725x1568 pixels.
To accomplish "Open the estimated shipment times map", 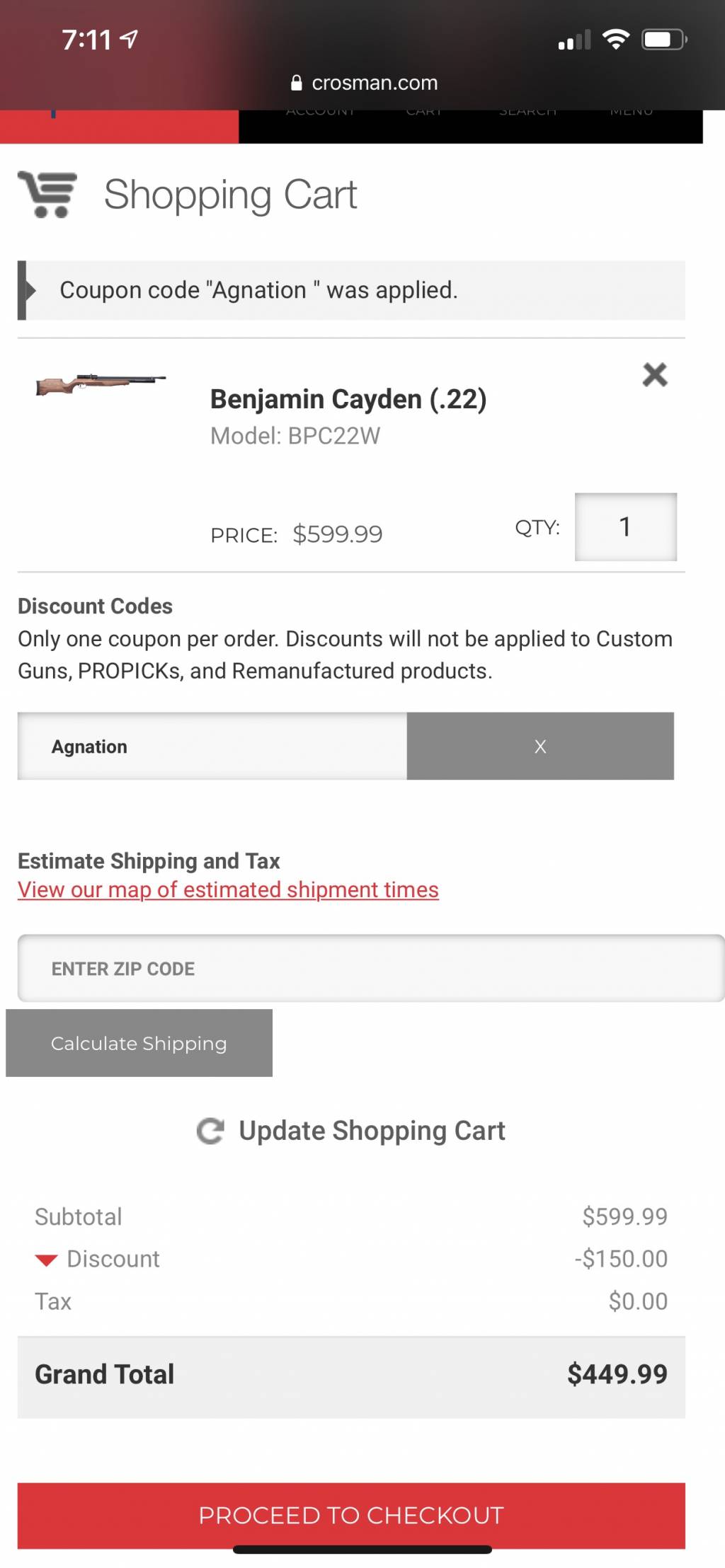I will coord(228,889).
